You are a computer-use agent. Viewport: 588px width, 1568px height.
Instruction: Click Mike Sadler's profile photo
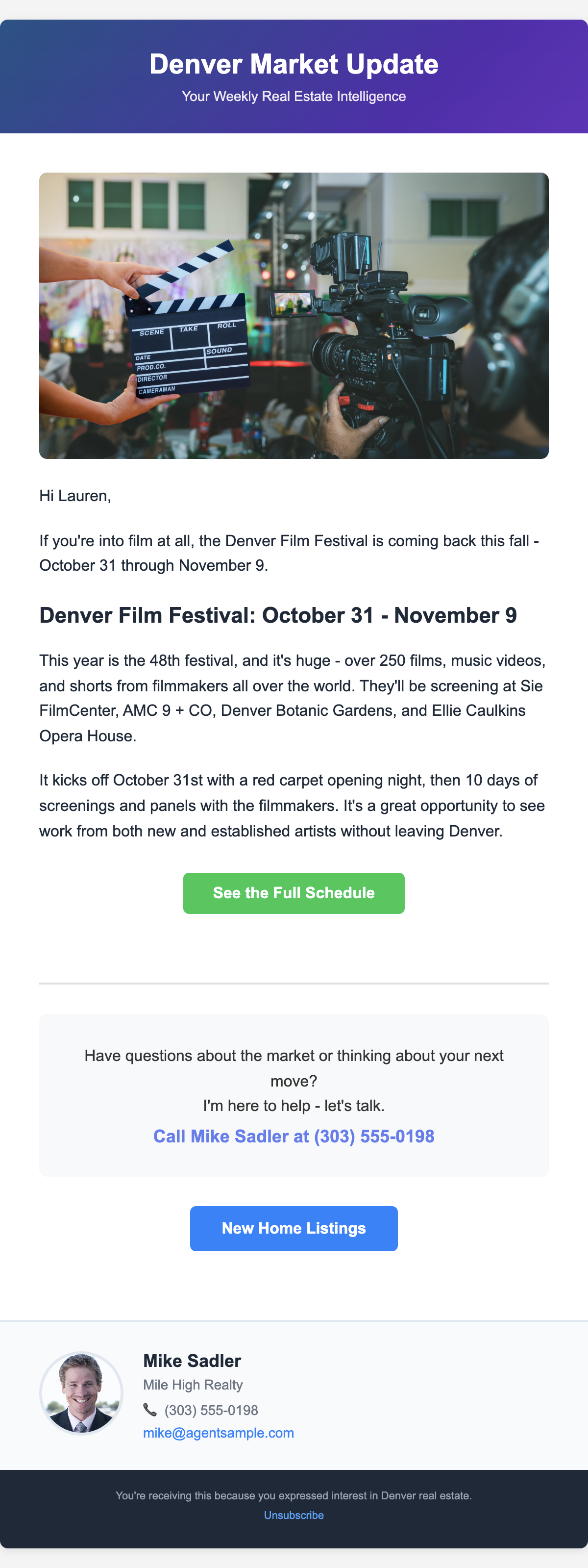[x=81, y=1393]
